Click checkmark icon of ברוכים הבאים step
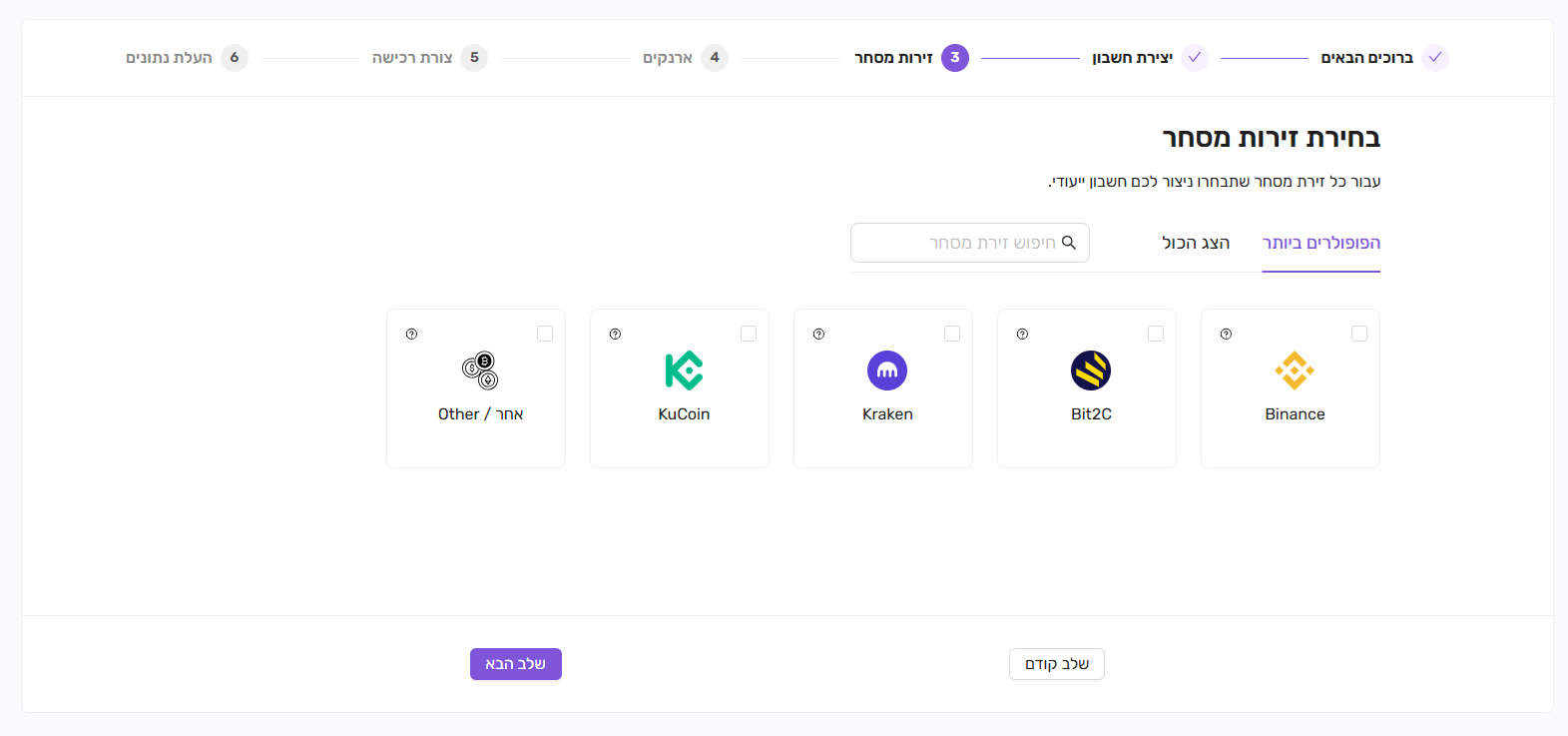Viewport: 1568px width, 736px height. pos(1435,58)
